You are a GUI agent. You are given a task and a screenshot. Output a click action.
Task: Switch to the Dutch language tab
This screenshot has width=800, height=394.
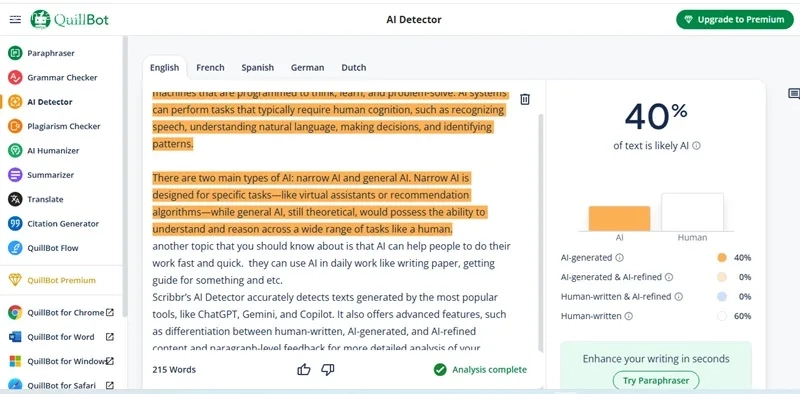[354, 67]
